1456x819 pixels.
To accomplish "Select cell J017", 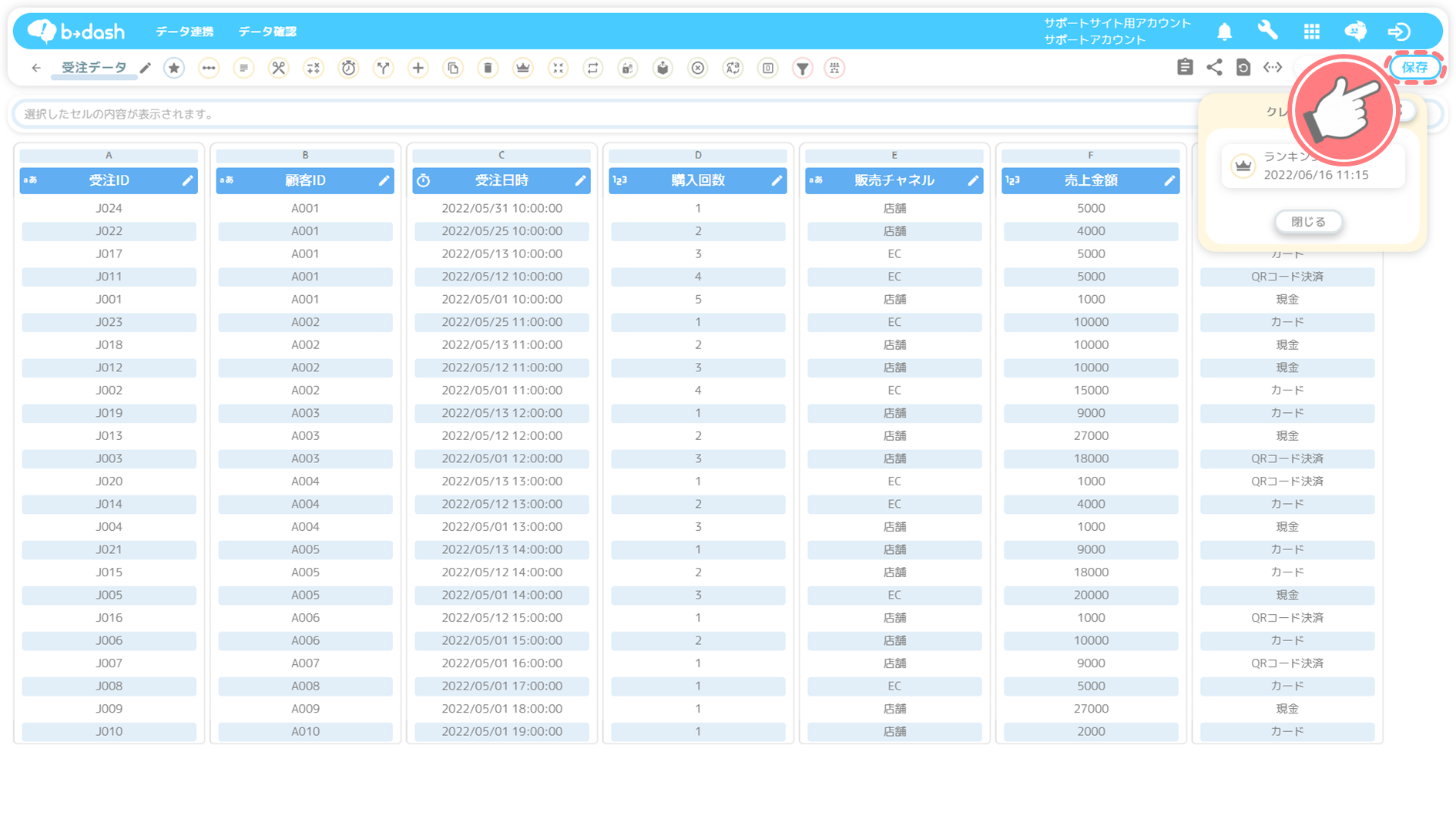I will [109, 253].
